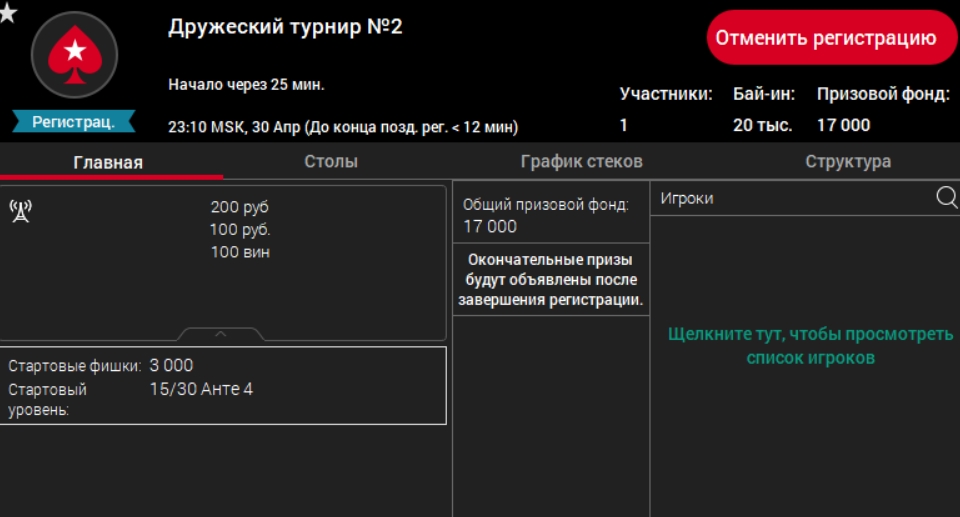The height and width of the screenshot is (517, 960).
Task: Click the Общий призовой фонд value 17 000
Action: click(x=490, y=227)
